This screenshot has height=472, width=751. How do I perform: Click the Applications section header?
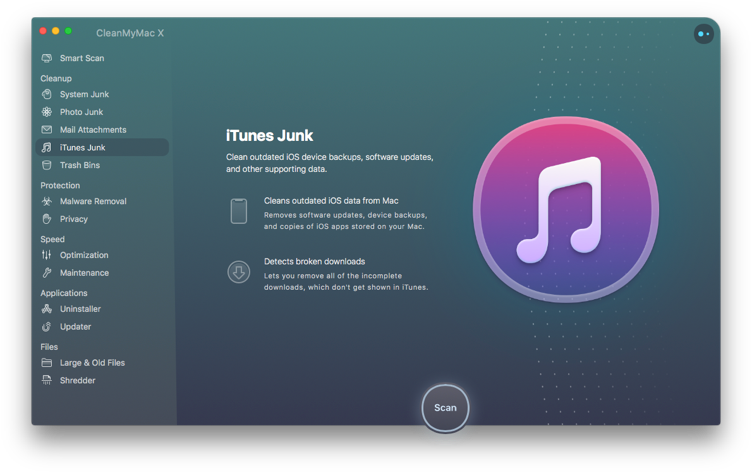(64, 293)
